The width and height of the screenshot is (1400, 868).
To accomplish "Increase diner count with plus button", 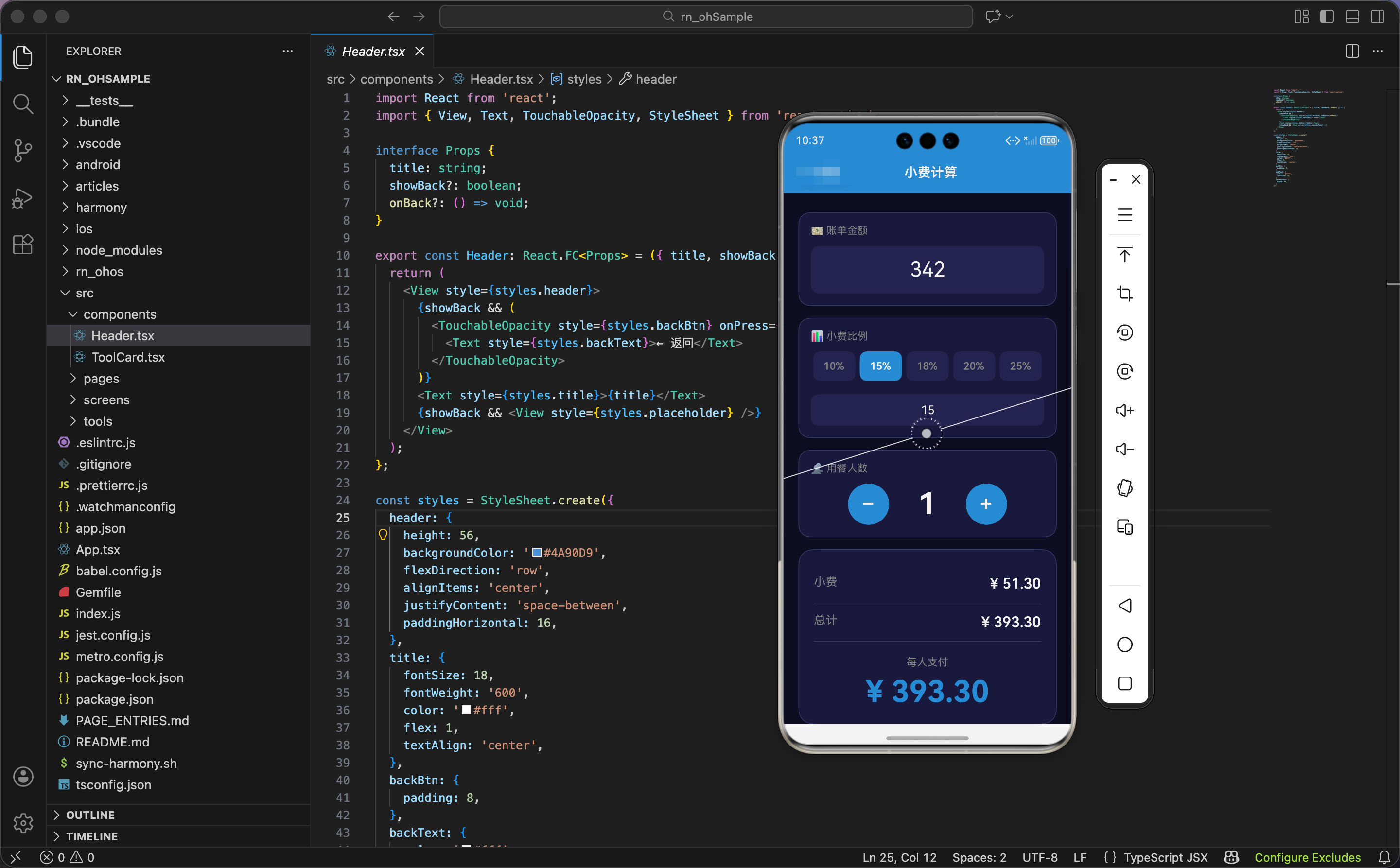I will (986, 504).
